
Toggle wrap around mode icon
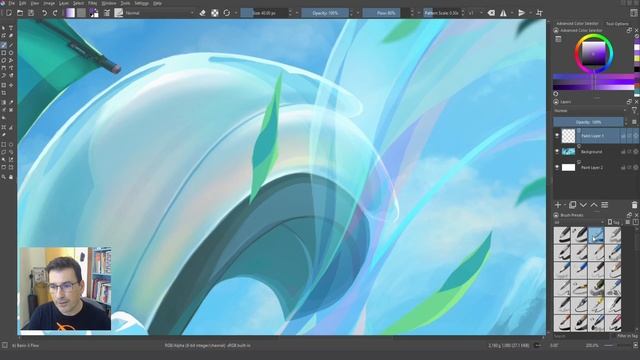[539, 13]
